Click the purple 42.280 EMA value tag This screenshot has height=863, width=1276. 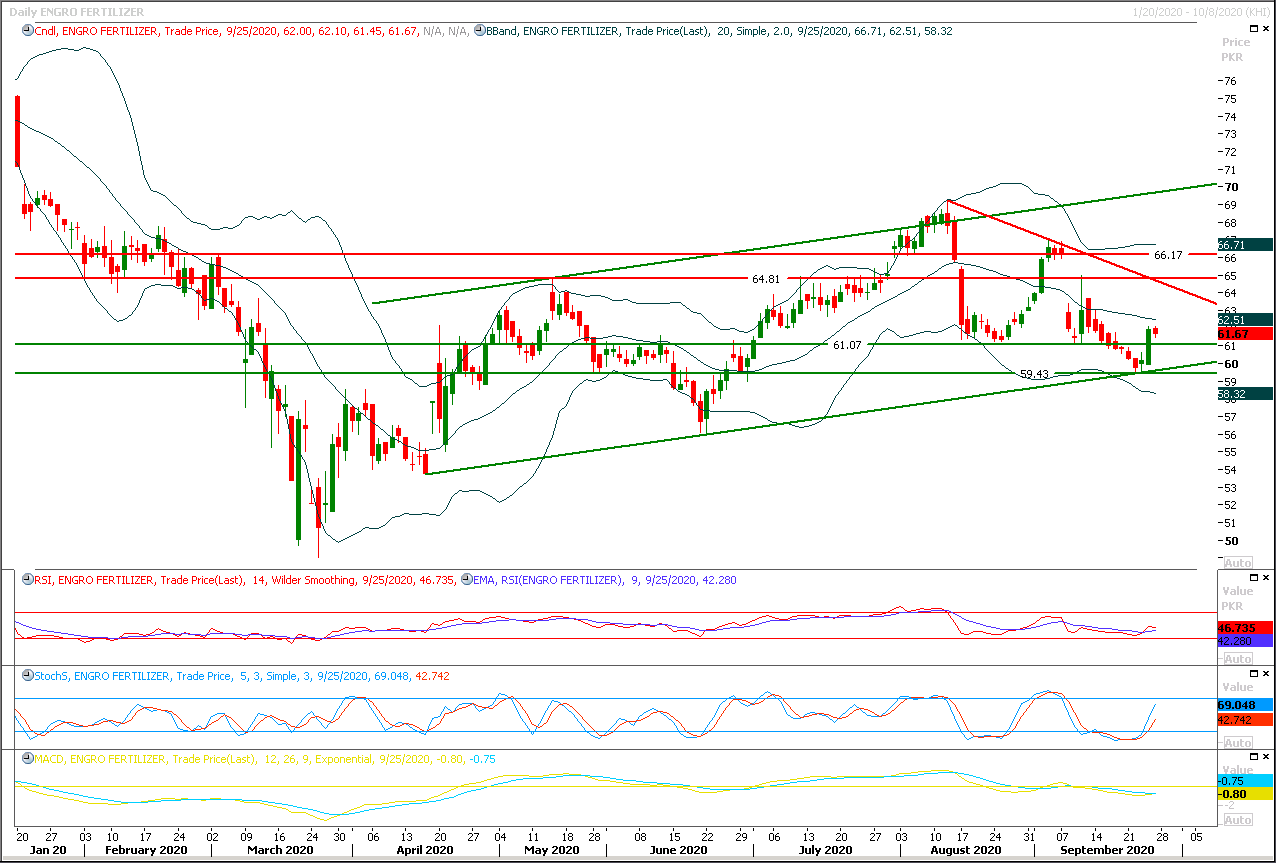point(1245,640)
